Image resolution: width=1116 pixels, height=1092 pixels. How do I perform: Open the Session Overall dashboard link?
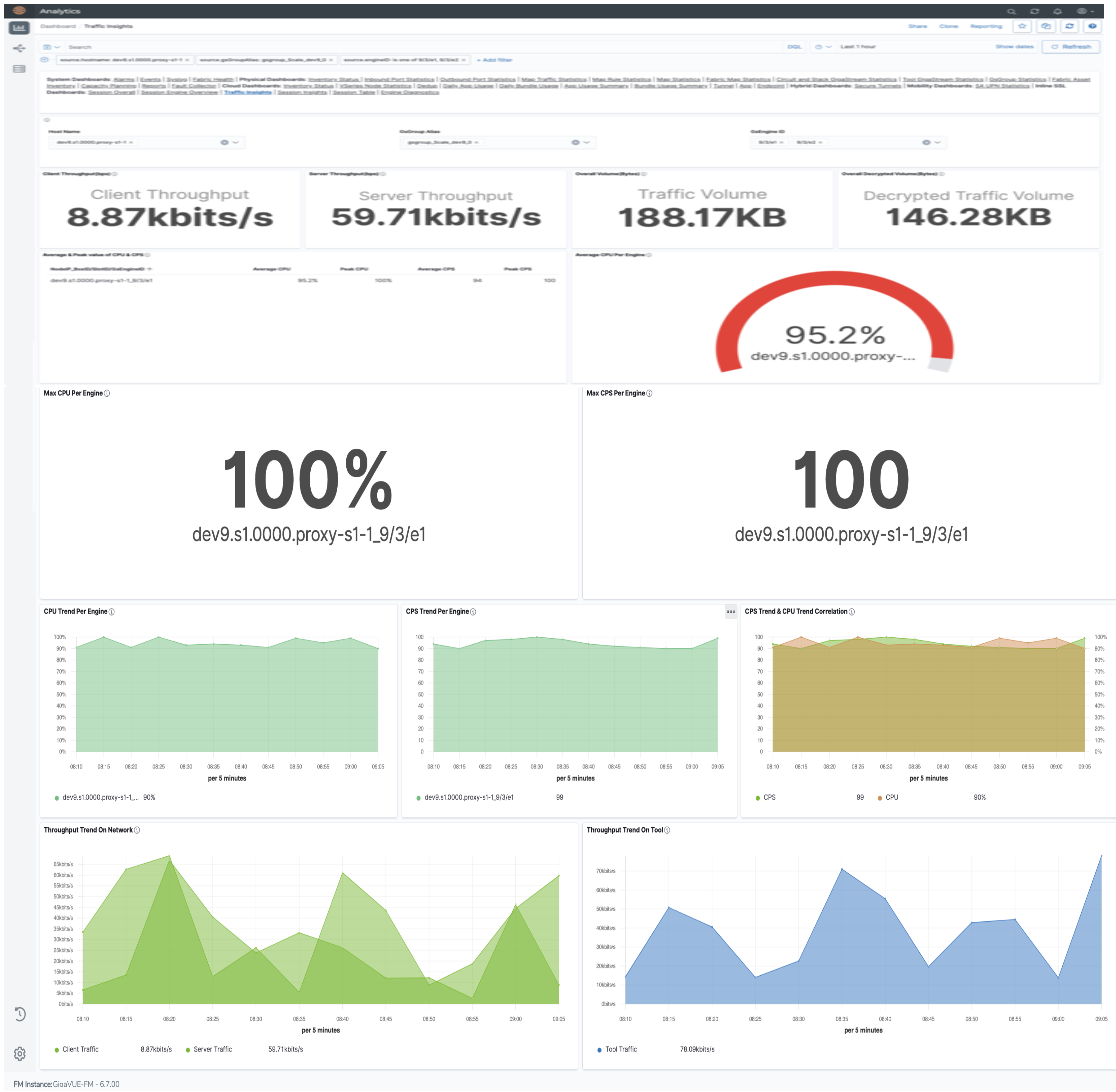tap(112, 92)
